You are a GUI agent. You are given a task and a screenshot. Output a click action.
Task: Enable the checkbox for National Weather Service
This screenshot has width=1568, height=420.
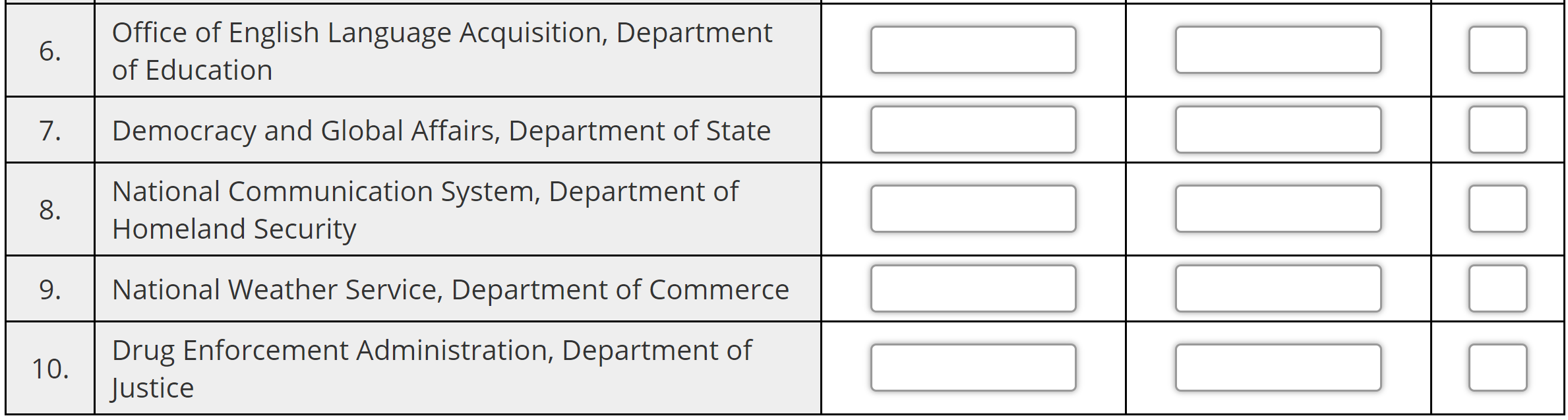coord(1498,289)
